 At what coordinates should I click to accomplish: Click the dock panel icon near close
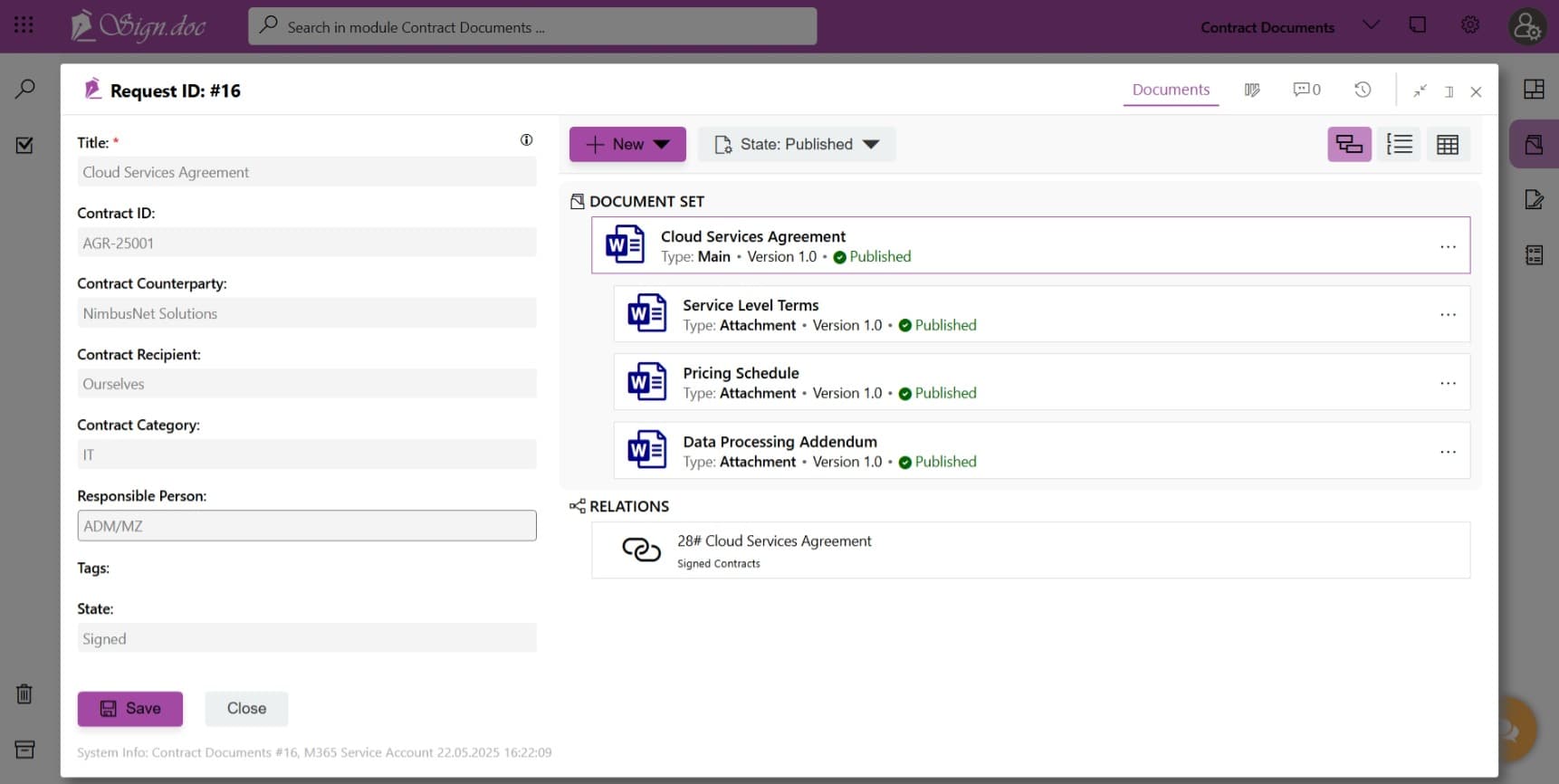click(x=1449, y=91)
